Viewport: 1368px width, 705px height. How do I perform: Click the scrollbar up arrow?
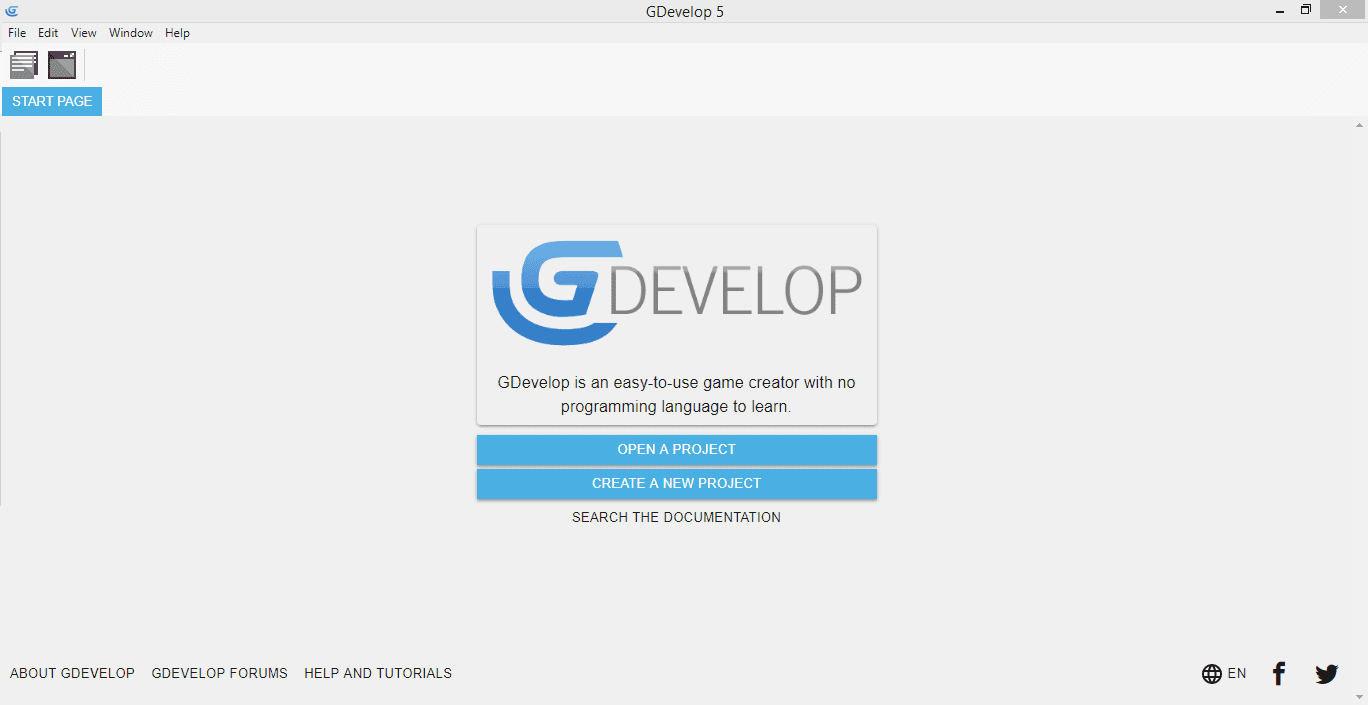point(1359,126)
